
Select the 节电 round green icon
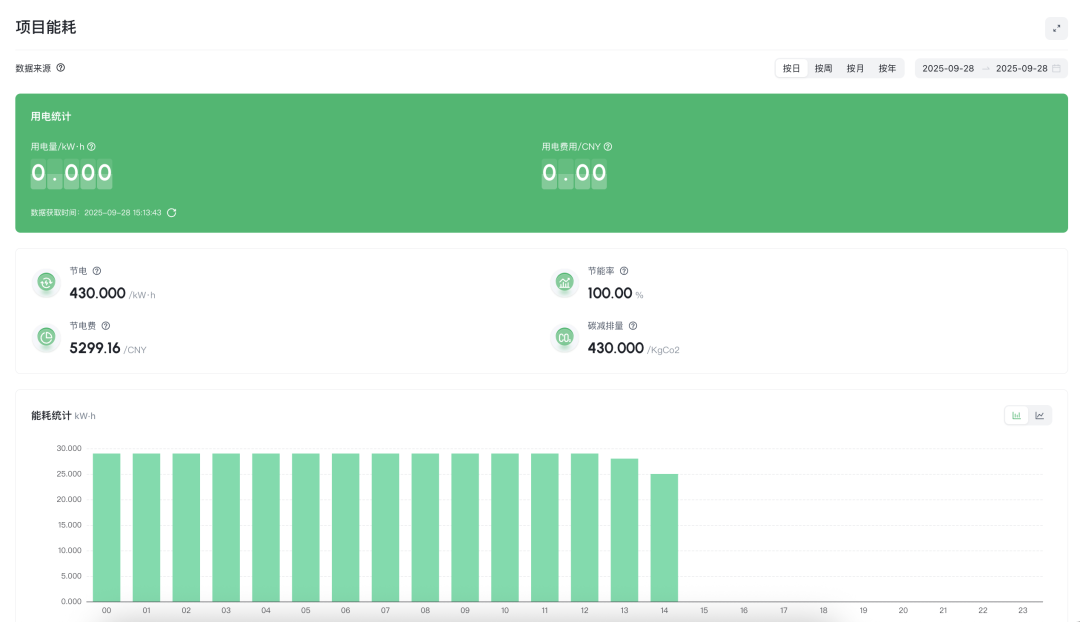tap(46, 282)
